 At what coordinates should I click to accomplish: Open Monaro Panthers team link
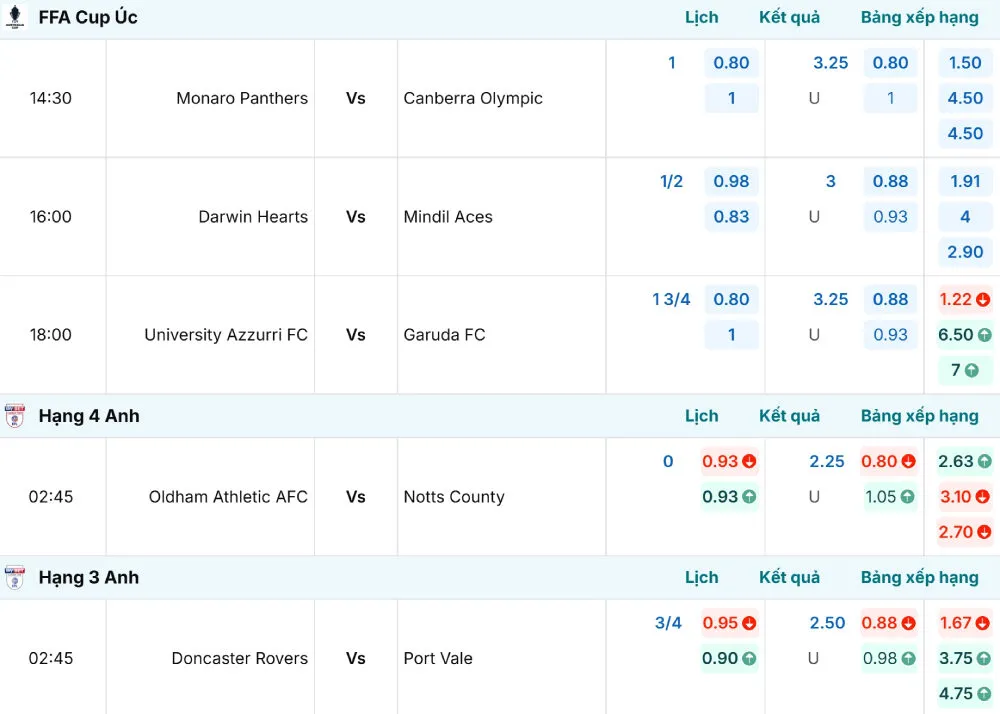click(x=241, y=98)
